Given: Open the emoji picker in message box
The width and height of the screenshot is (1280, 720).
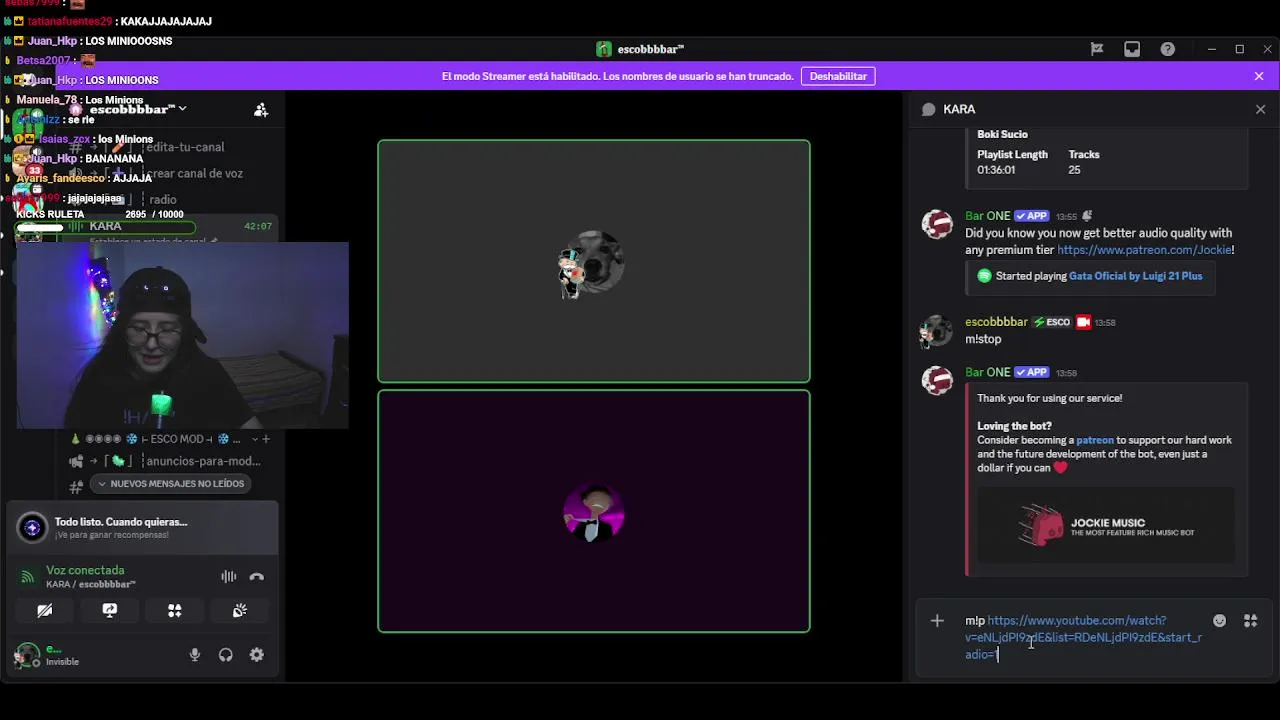Looking at the screenshot, I should click(1219, 621).
